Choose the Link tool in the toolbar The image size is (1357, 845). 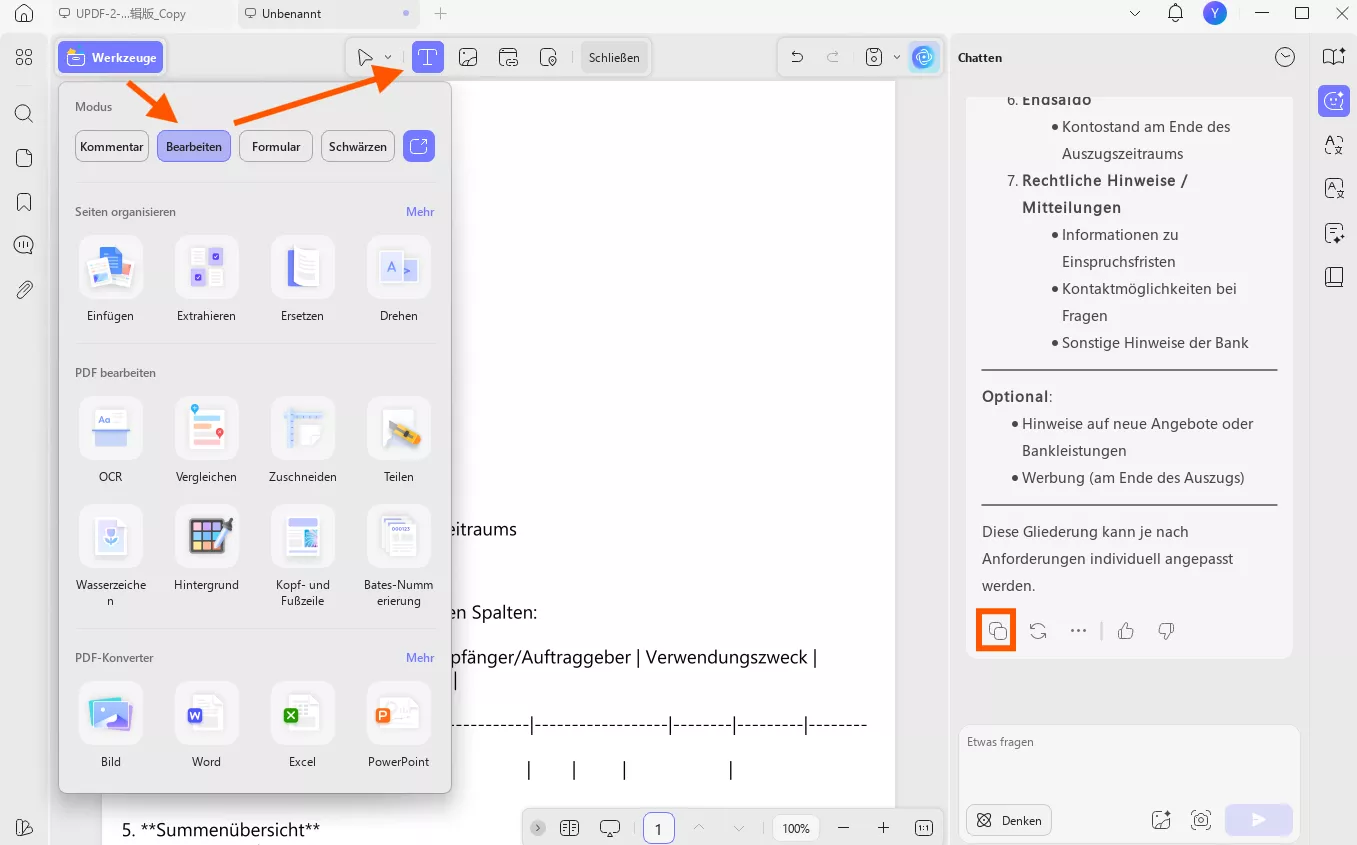tap(508, 57)
